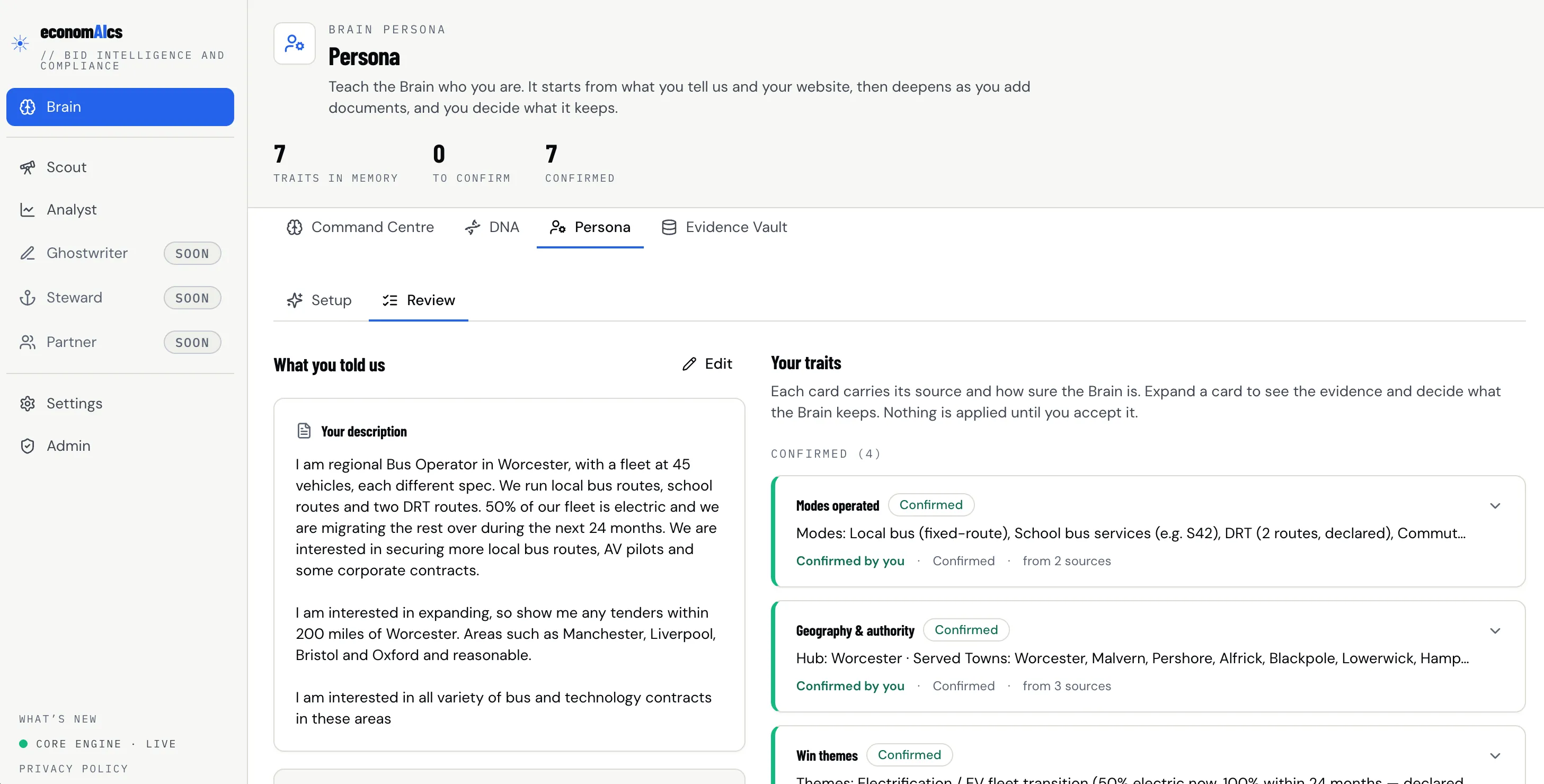Open the Evidence Vault tab

click(x=725, y=227)
